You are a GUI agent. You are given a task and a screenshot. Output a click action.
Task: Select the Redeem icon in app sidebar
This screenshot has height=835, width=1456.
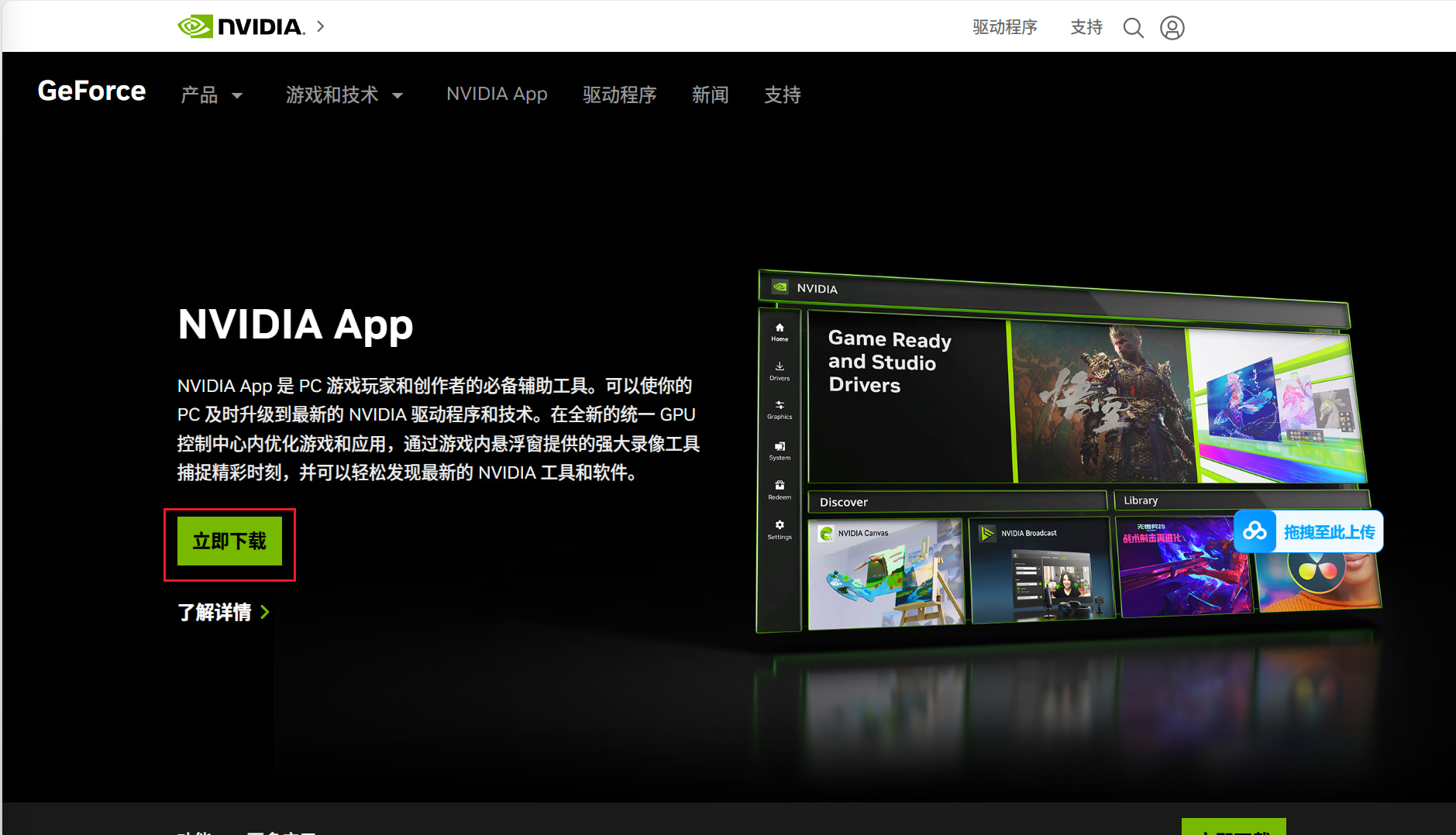click(x=780, y=490)
